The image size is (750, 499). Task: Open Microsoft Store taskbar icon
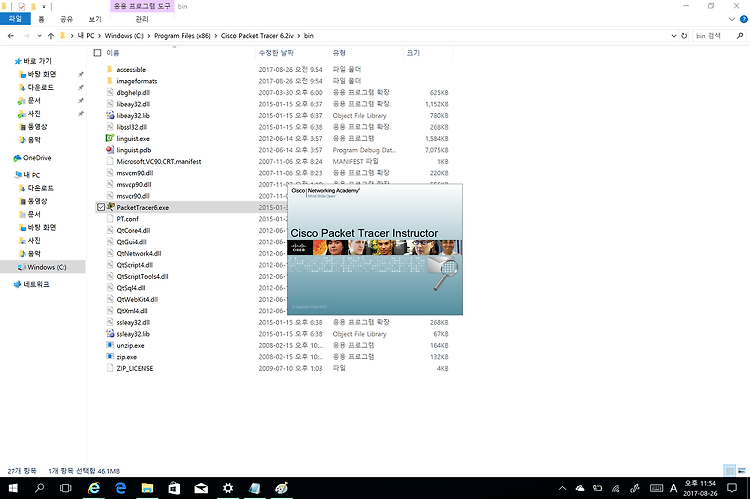click(174, 488)
